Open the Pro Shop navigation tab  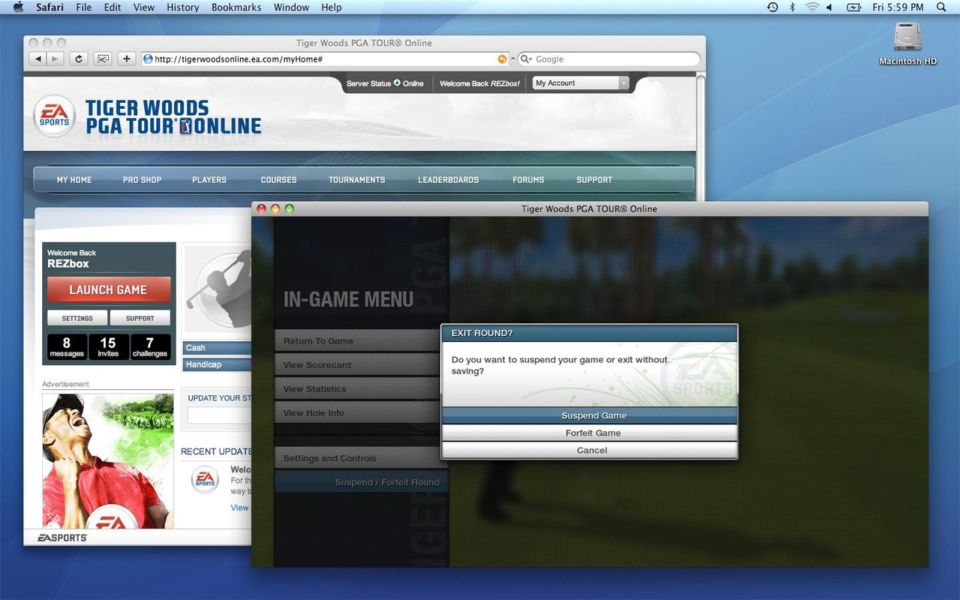click(x=142, y=180)
